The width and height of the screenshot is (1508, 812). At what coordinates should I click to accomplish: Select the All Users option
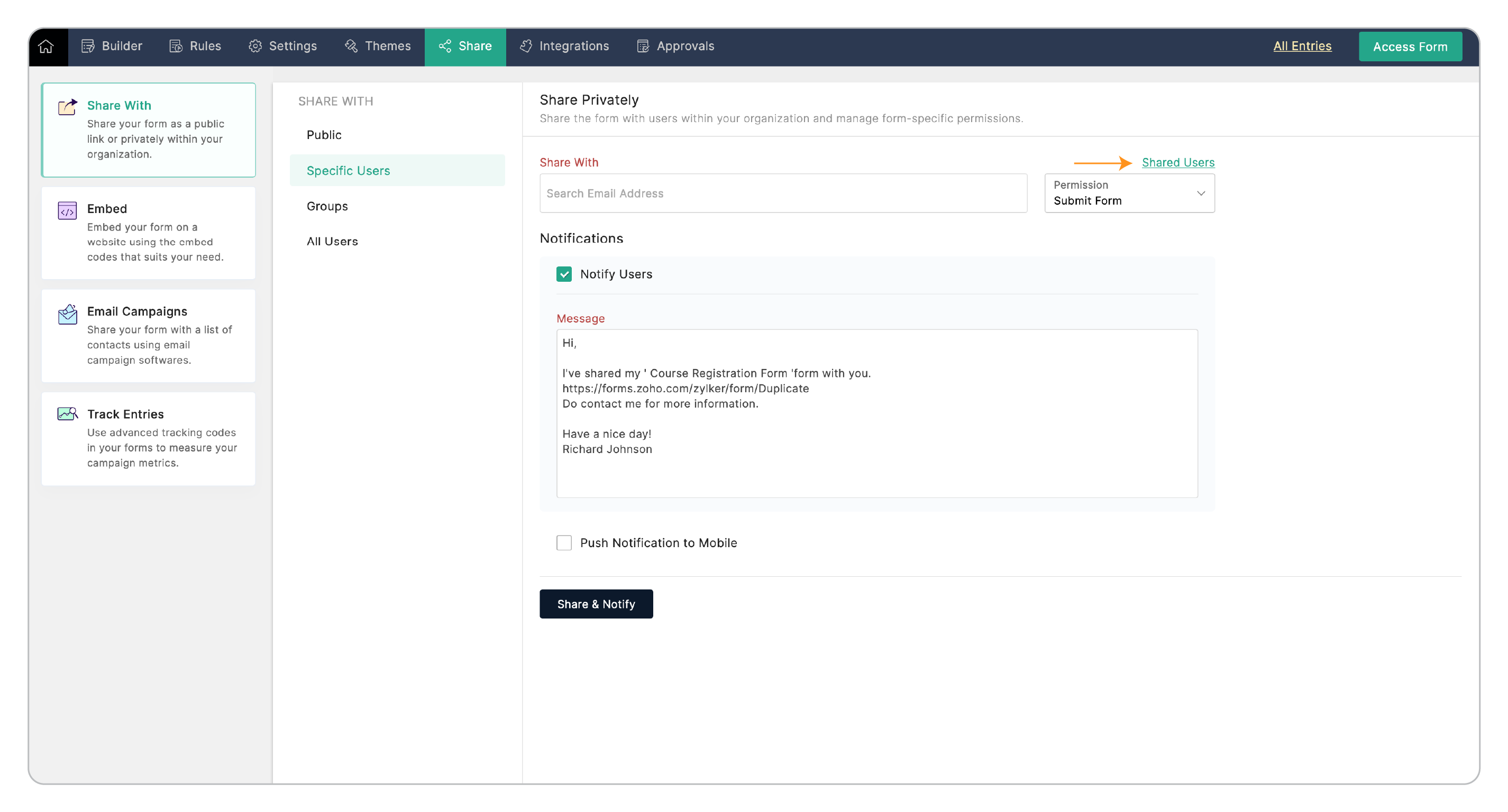tap(332, 241)
